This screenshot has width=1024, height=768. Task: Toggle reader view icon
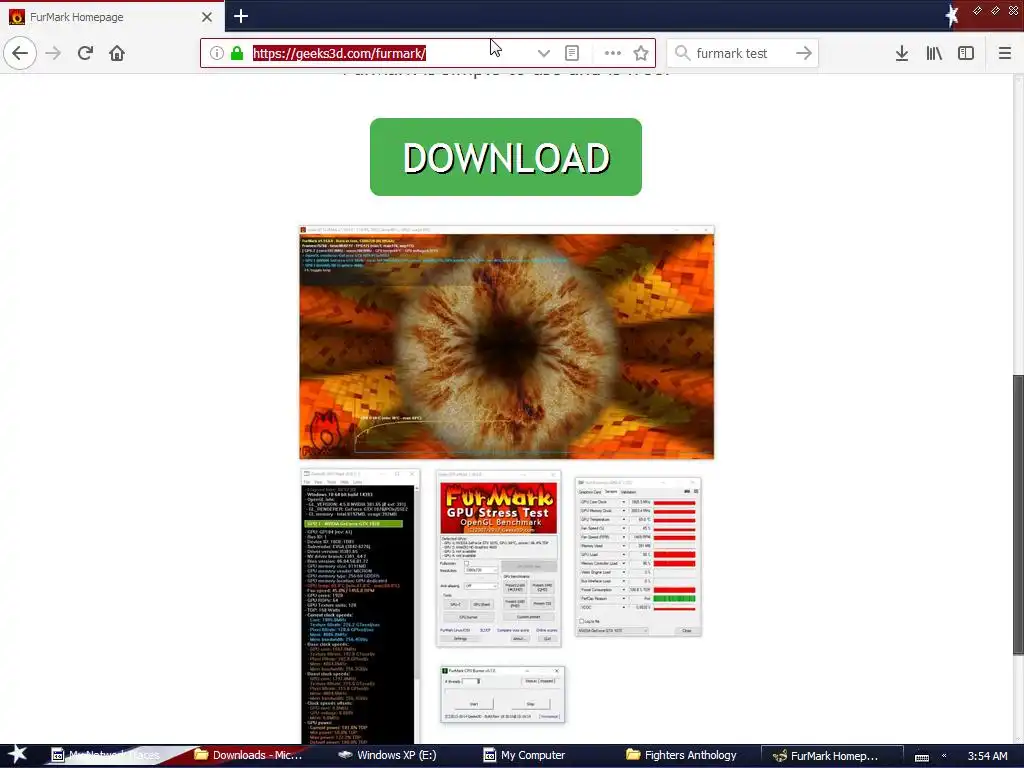pos(572,54)
